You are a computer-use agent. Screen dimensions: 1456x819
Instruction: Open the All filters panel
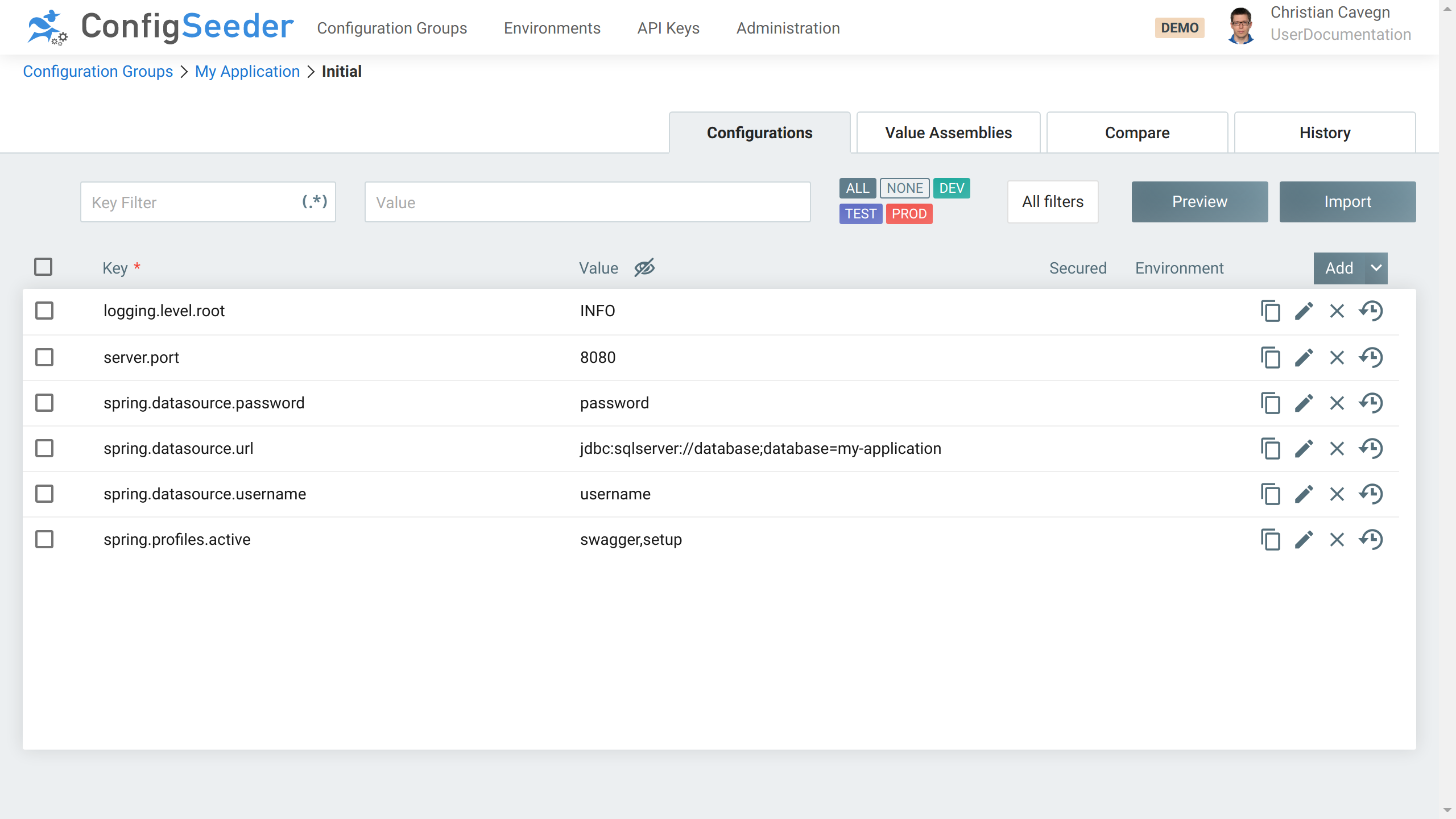pyautogui.click(x=1052, y=202)
